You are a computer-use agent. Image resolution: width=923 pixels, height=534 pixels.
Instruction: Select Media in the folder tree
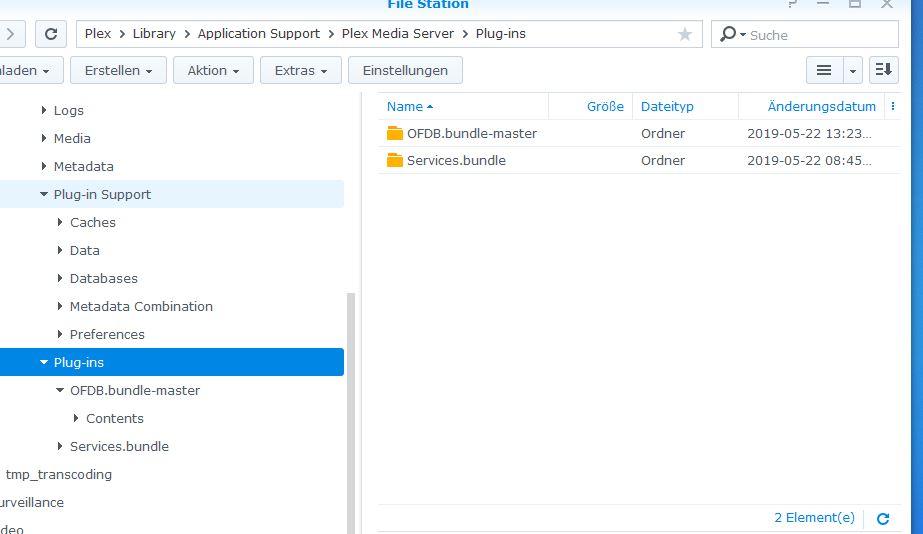pos(72,138)
